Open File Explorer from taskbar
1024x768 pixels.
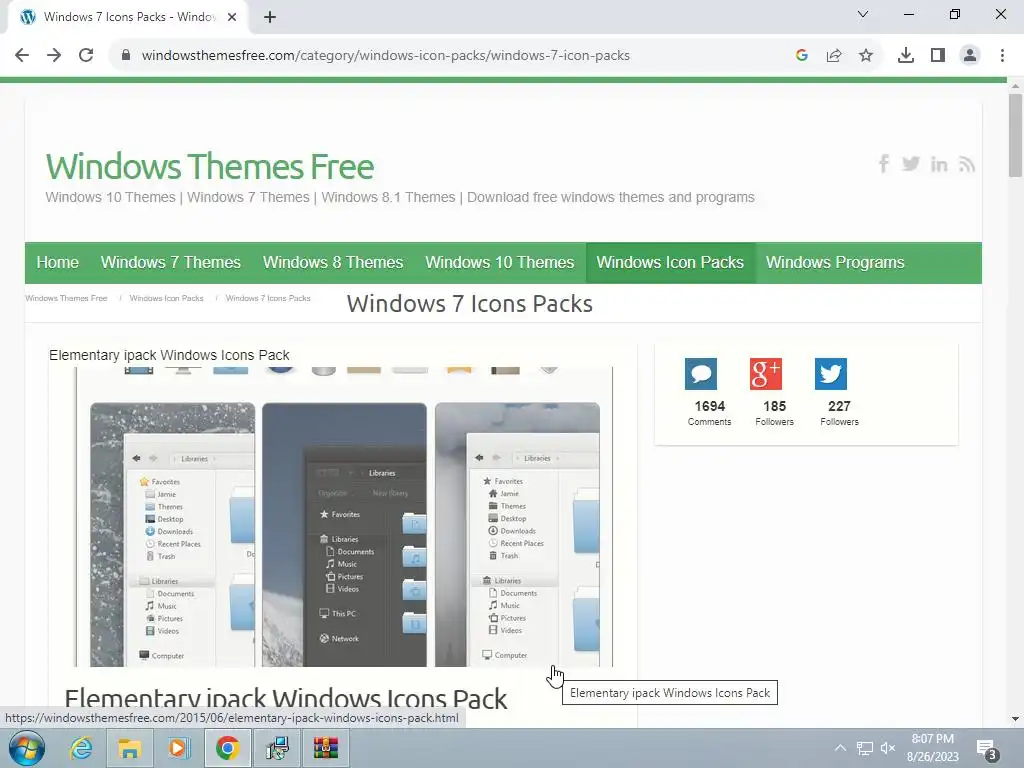[x=129, y=748]
